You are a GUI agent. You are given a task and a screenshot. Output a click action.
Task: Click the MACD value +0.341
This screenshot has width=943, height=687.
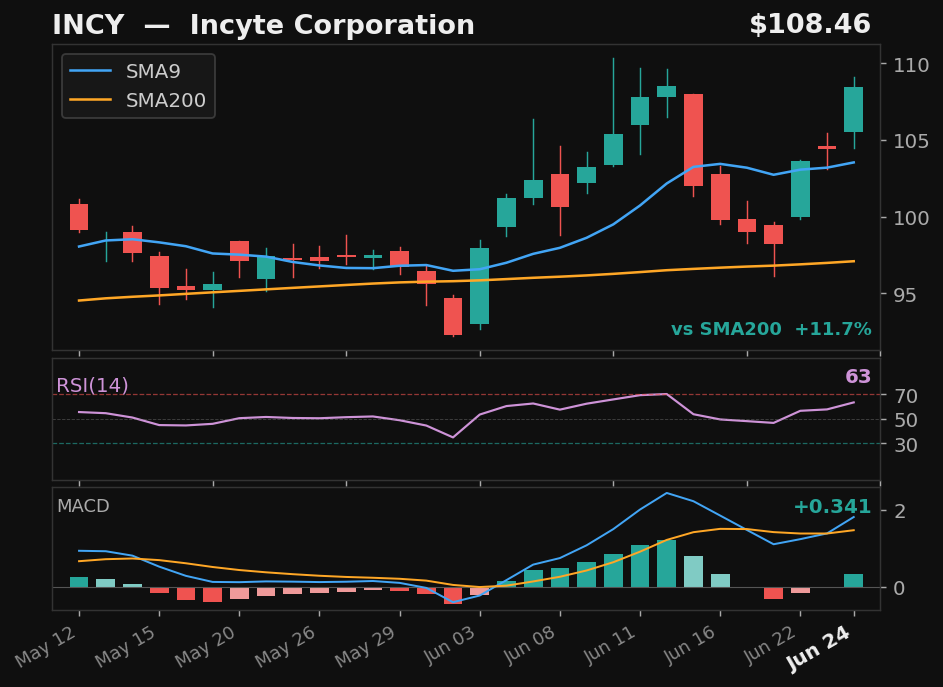[x=832, y=507]
